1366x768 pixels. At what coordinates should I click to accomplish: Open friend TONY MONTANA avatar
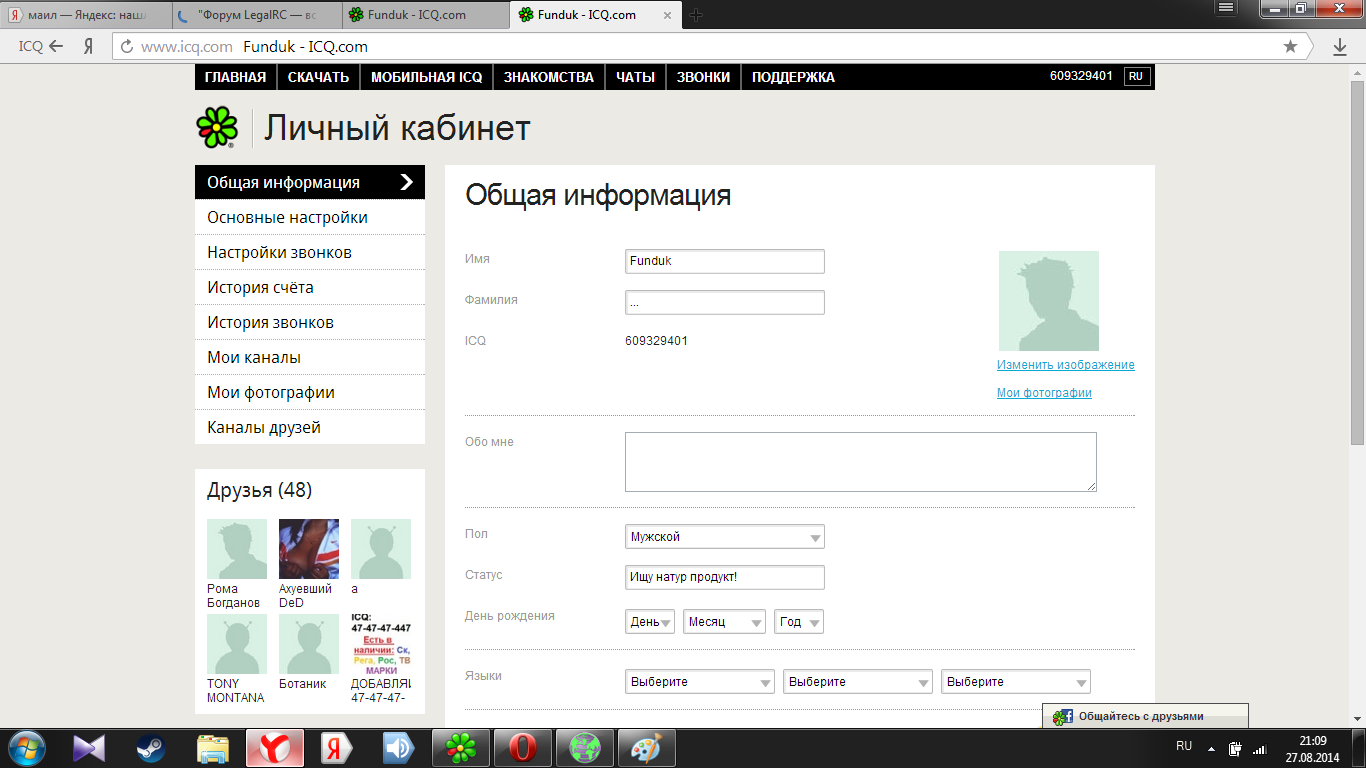tap(237, 644)
